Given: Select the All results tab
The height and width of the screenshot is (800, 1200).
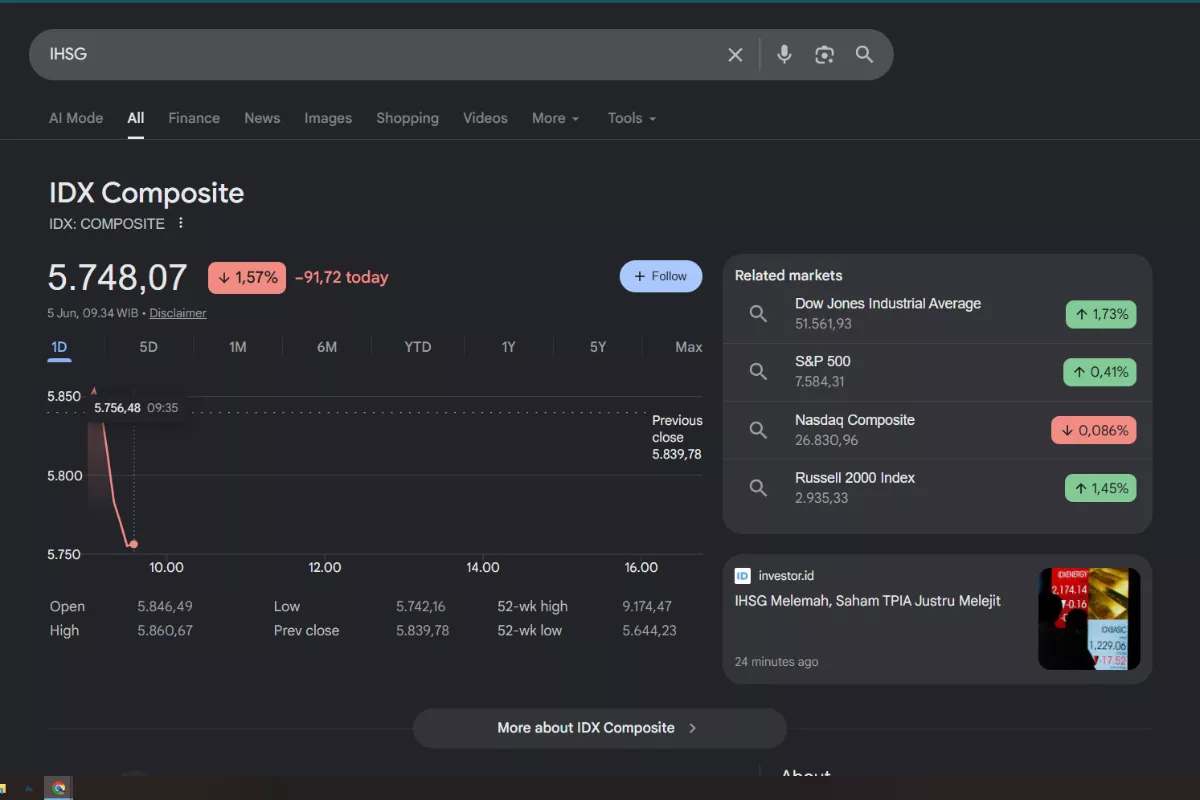Looking at the screenshot, I should pyautogui.click(x=136, y=118).
